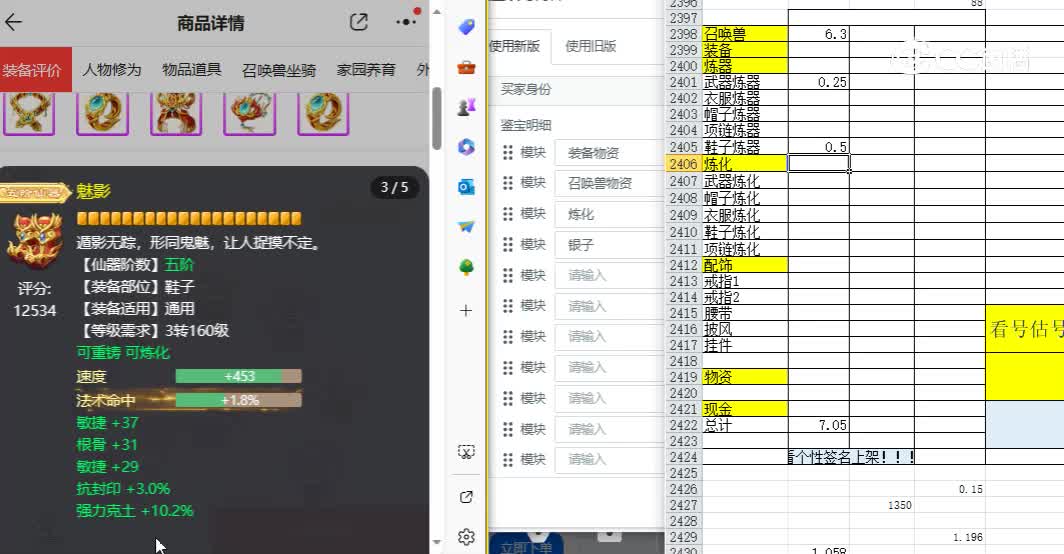1064x554 pixels.
Task: Select spreadsheet row header 2398
Action: pos(683,34)
